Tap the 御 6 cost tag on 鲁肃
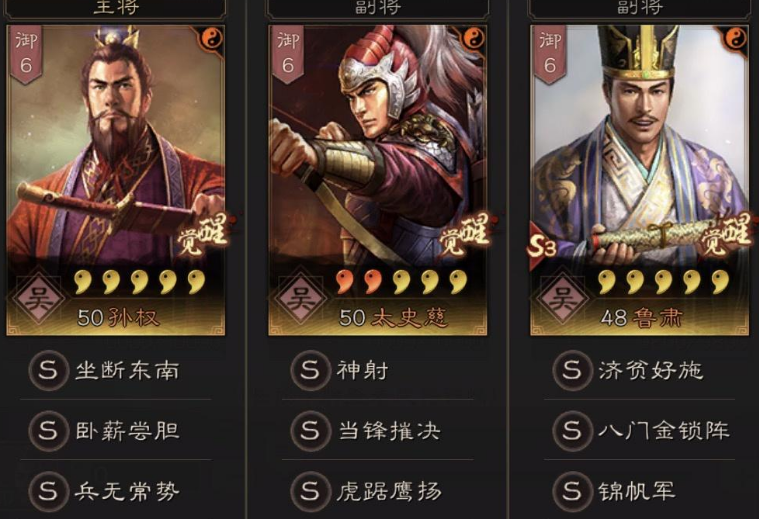 549,54
